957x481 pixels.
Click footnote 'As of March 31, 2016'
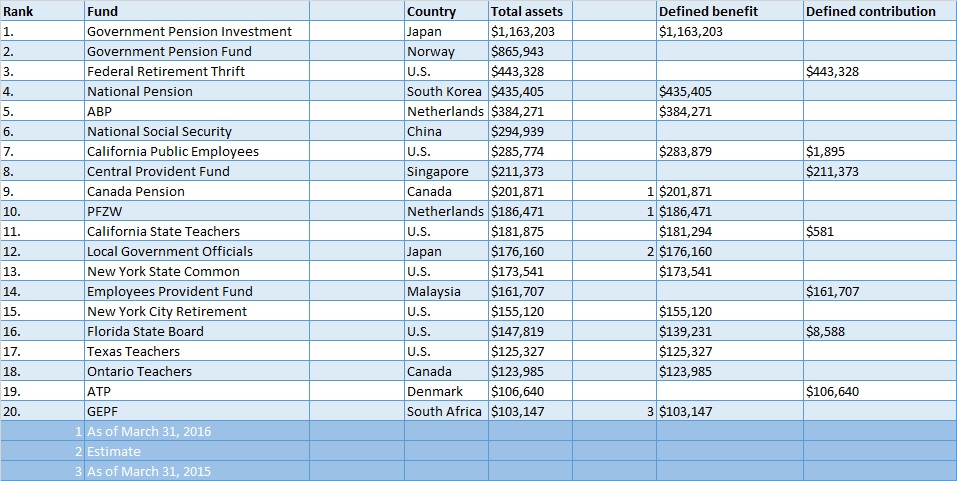197,431
